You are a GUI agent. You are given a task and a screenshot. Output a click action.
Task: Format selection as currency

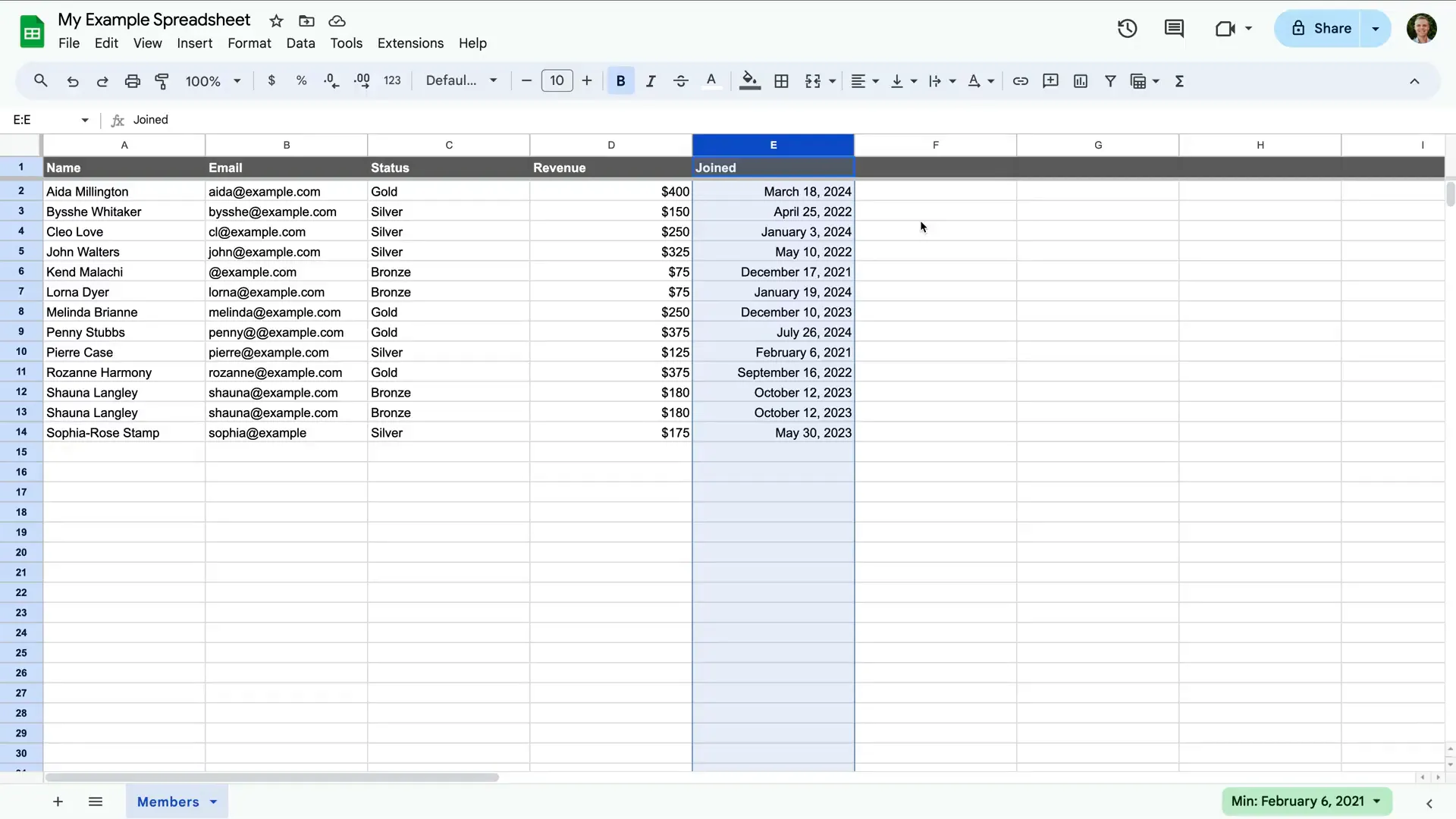click(x=272, y=80)
